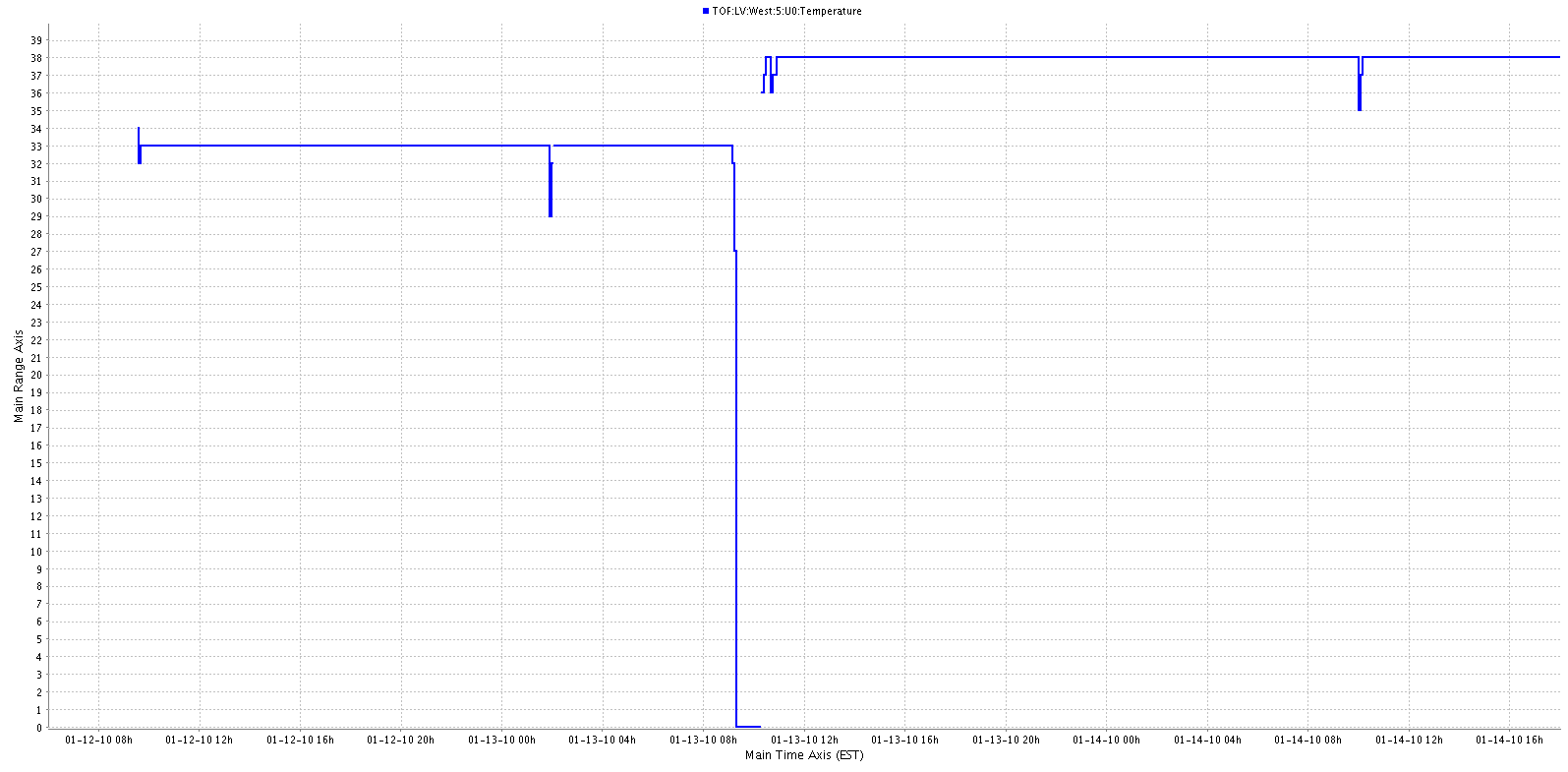Click time tick '01-13-10 00h'

[x=501, y=740]
